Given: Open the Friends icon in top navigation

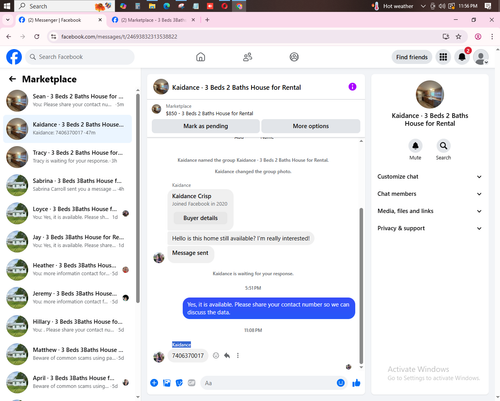Looking at the screenshot, I should click(247, 57).
